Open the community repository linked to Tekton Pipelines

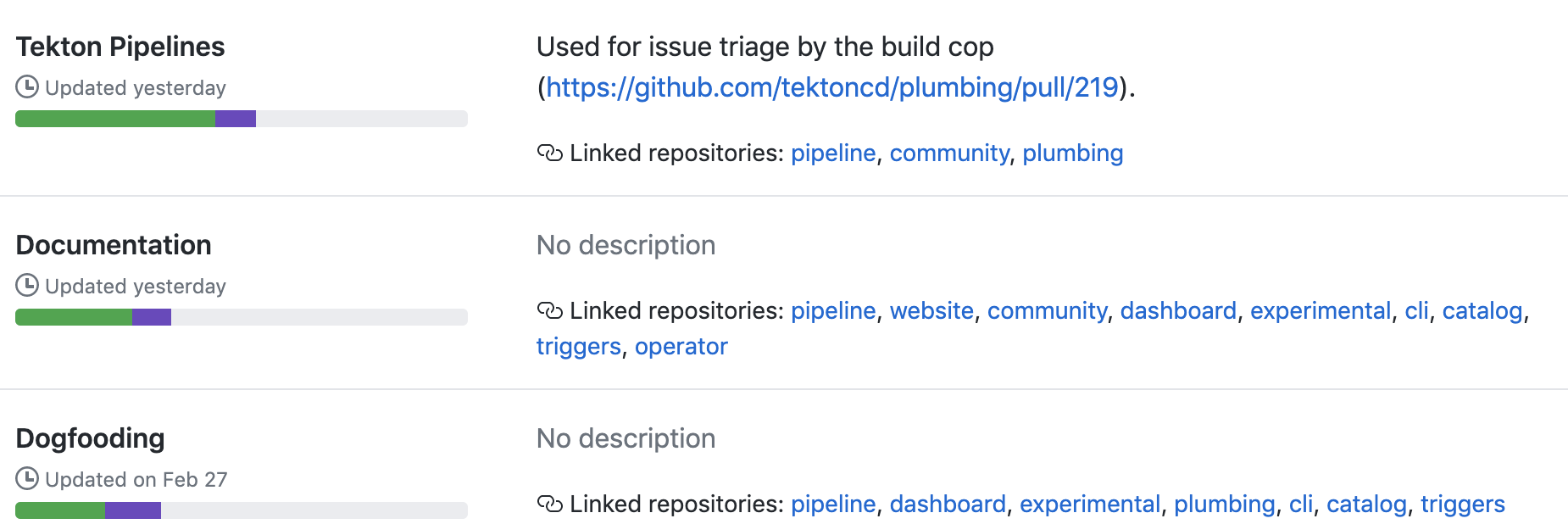pyautogui.click(x=948, y=153)
